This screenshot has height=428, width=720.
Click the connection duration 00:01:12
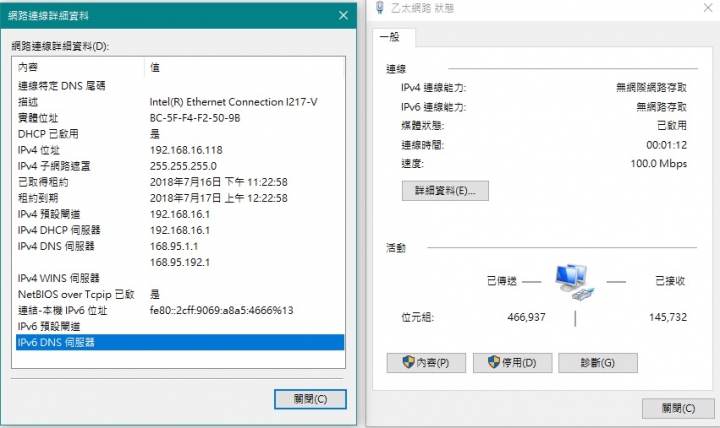tap(666, 145)
